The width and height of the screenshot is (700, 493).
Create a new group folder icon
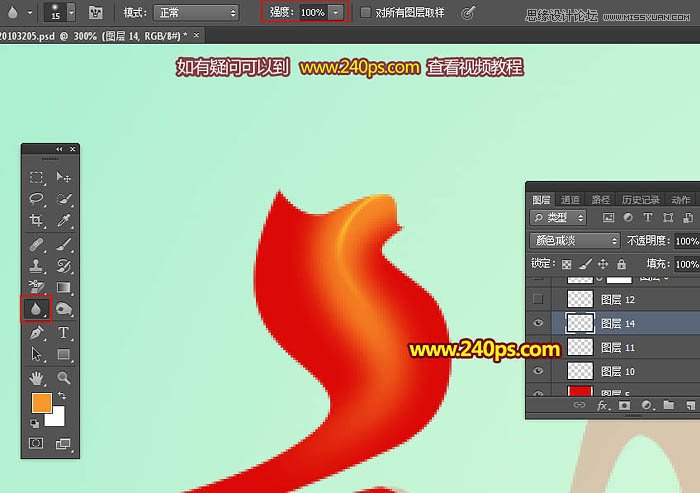(x=668, y=405)
